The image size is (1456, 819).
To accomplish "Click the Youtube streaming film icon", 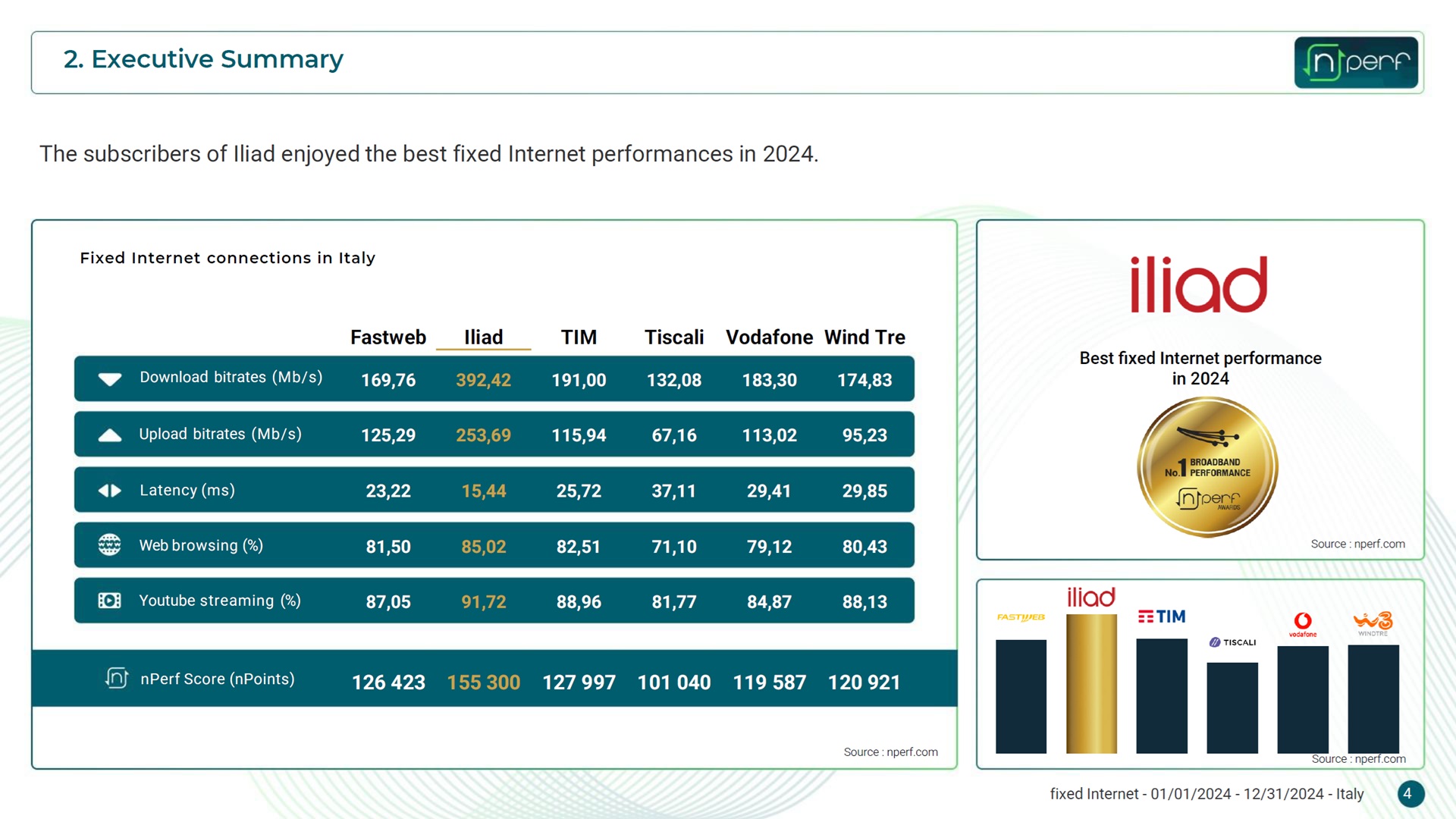I will [110, 601].
